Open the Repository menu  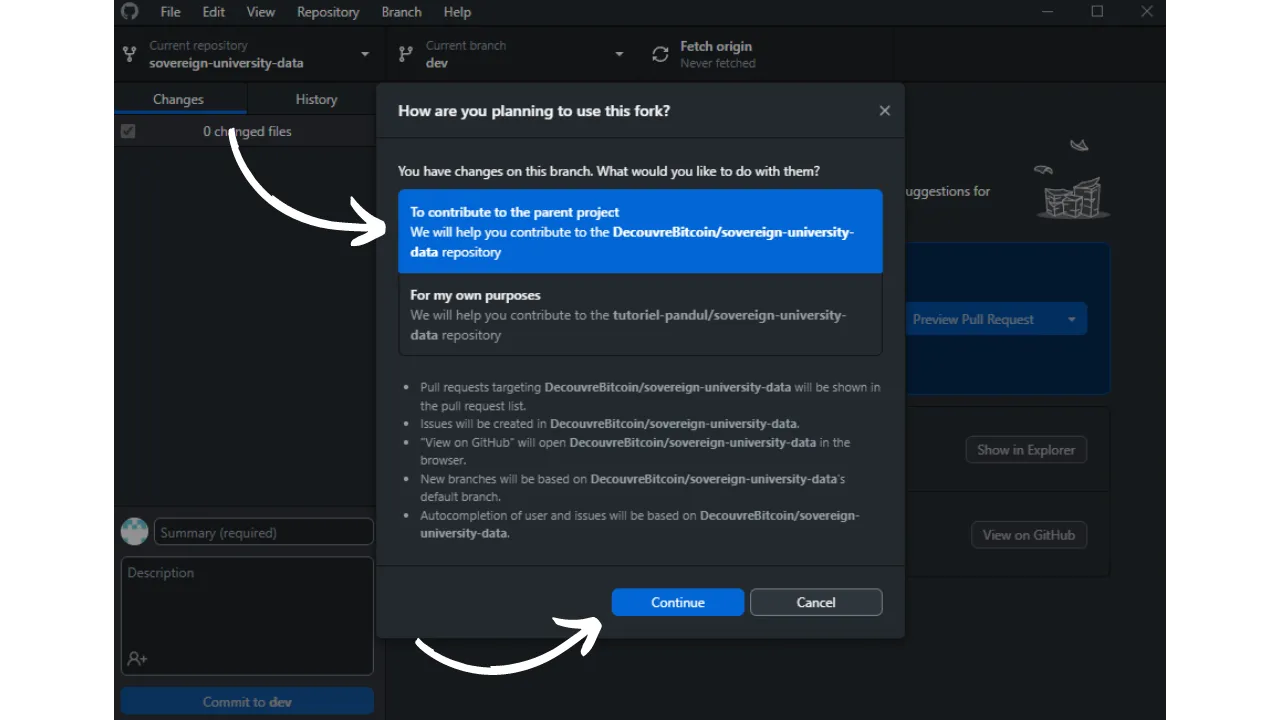tap(328, 12)
